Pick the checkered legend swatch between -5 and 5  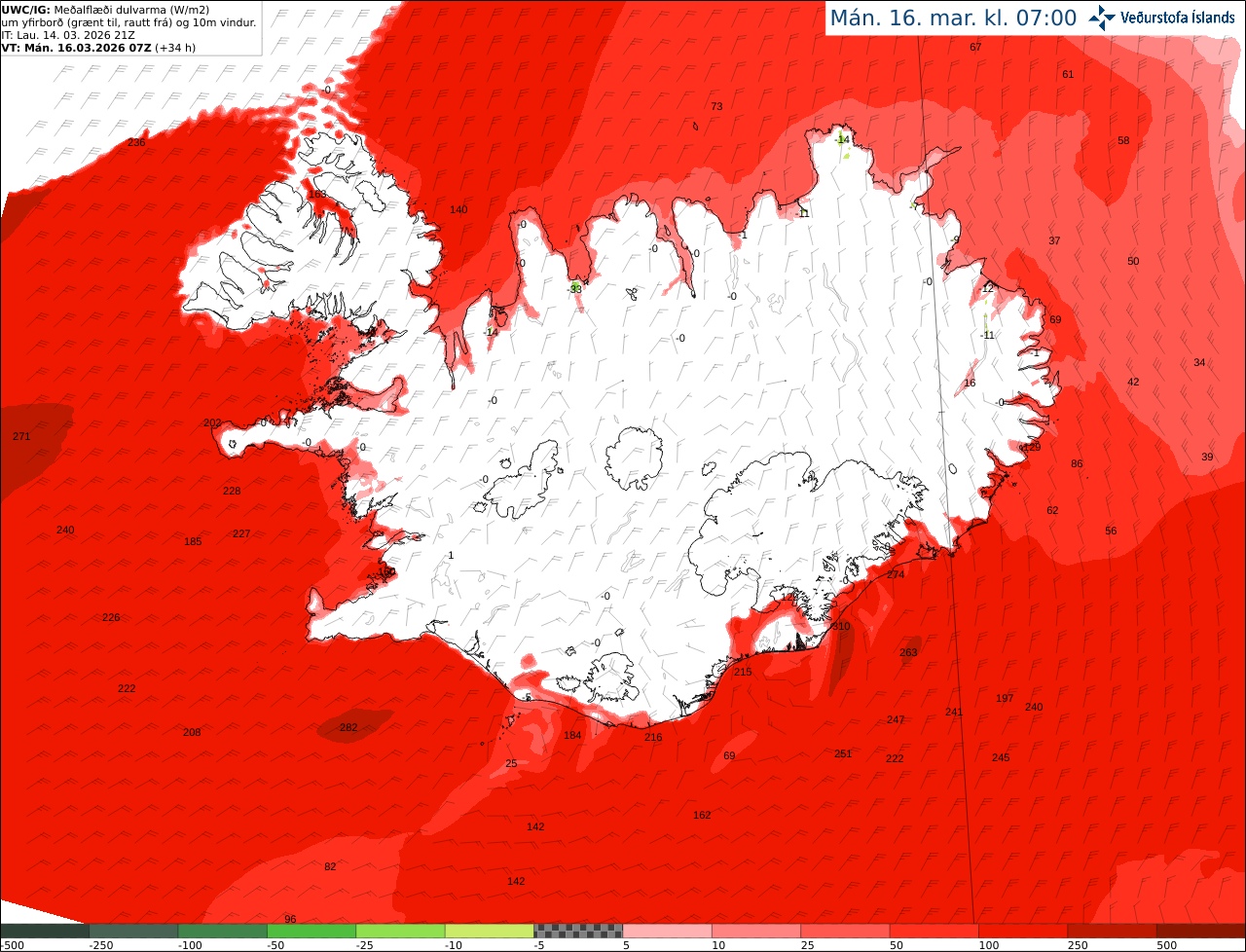[x=578, y=931]
